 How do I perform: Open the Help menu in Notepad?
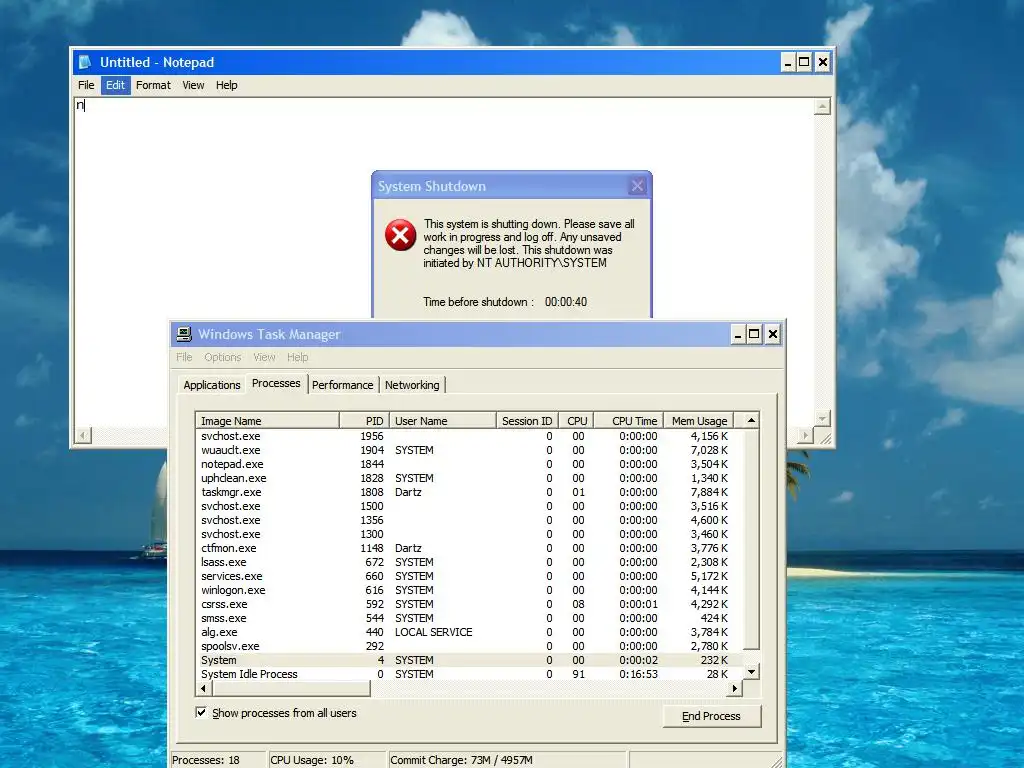click(227, 85)
